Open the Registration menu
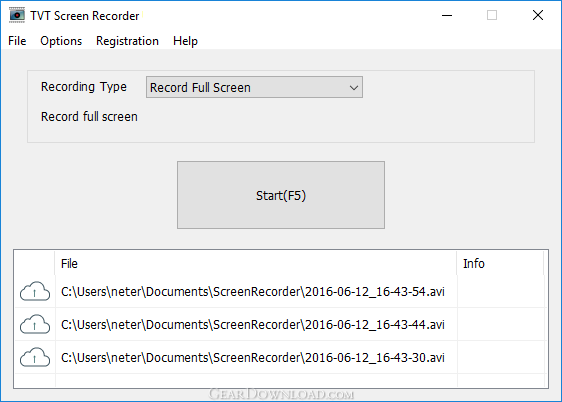Image resolution: width=562 pixels, height=402 pixels. click(127, 41)
